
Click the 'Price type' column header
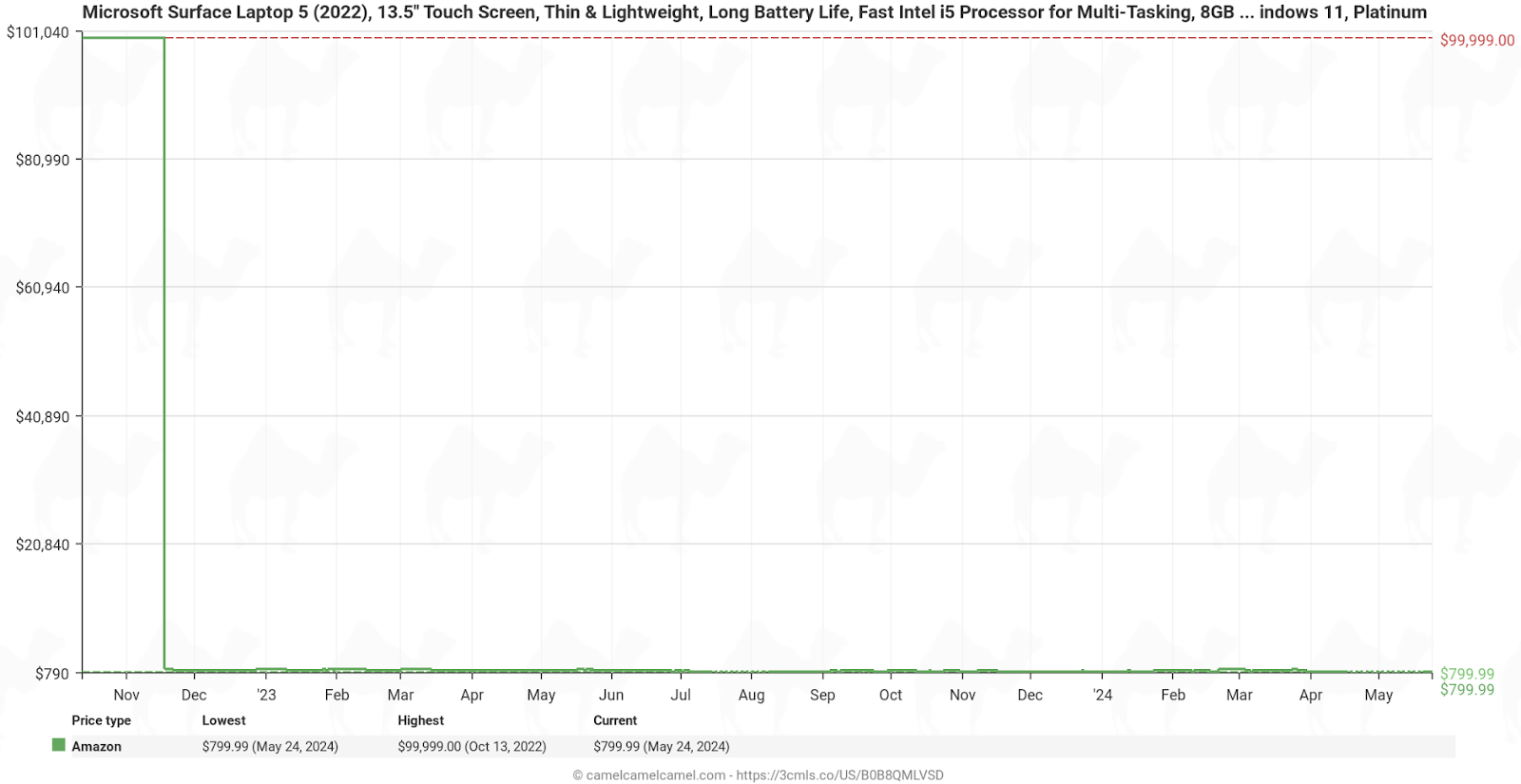(x=102, y=720)
